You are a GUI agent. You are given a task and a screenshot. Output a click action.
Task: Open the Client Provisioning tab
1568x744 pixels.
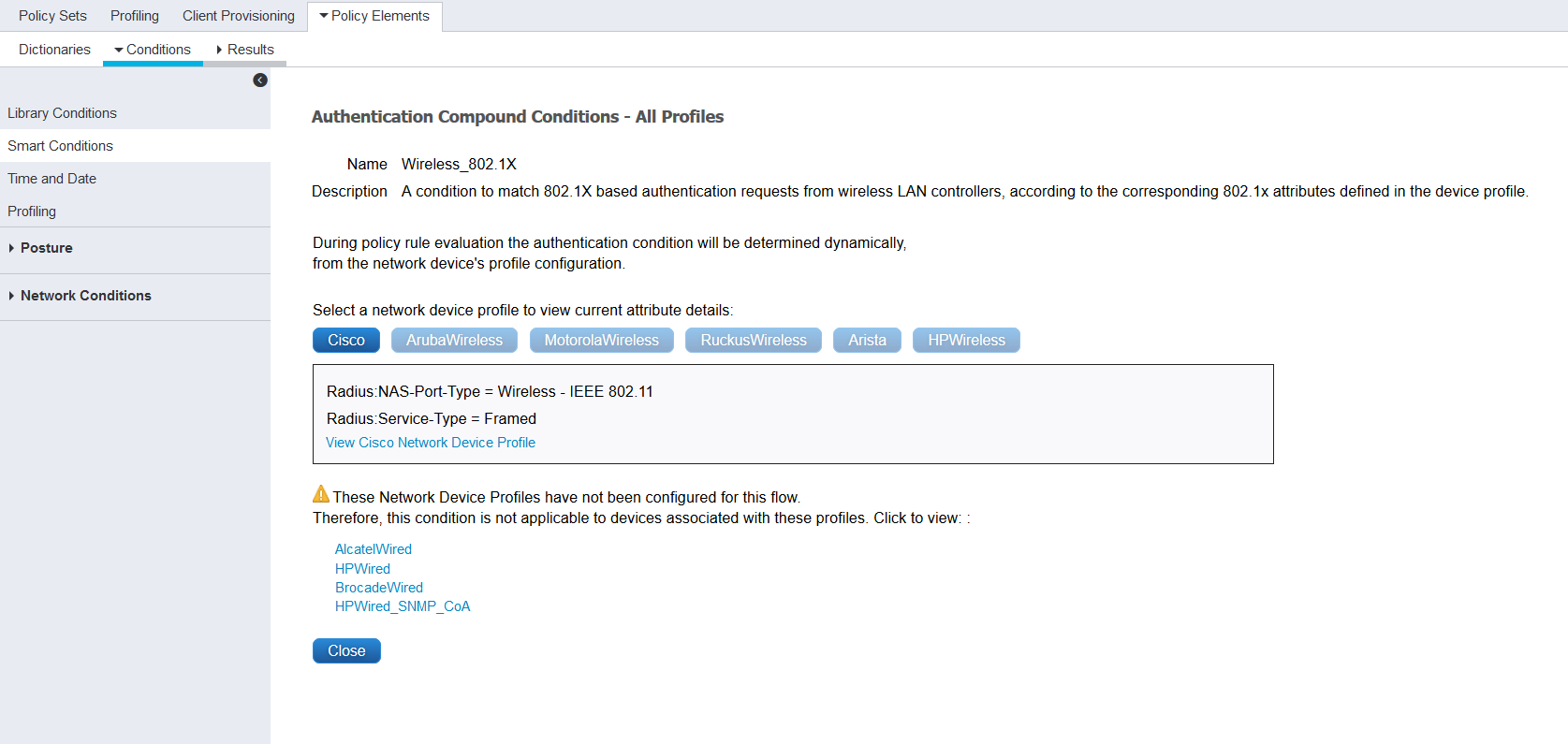(239, 16)
